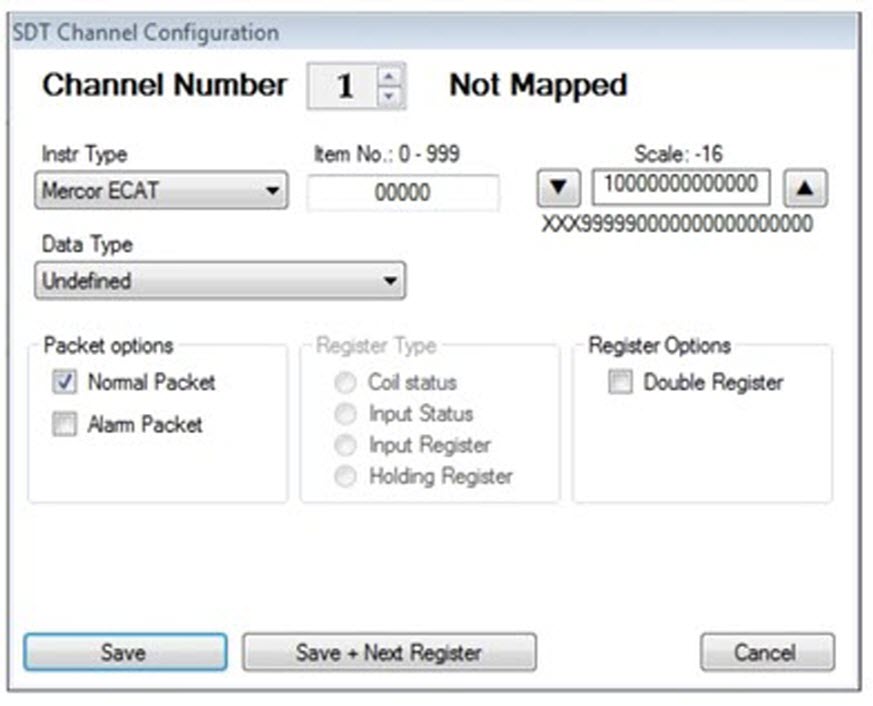This screenshot has width=873, height=706.
Task: Click the Item No. input field
Action: coord(403,193)
